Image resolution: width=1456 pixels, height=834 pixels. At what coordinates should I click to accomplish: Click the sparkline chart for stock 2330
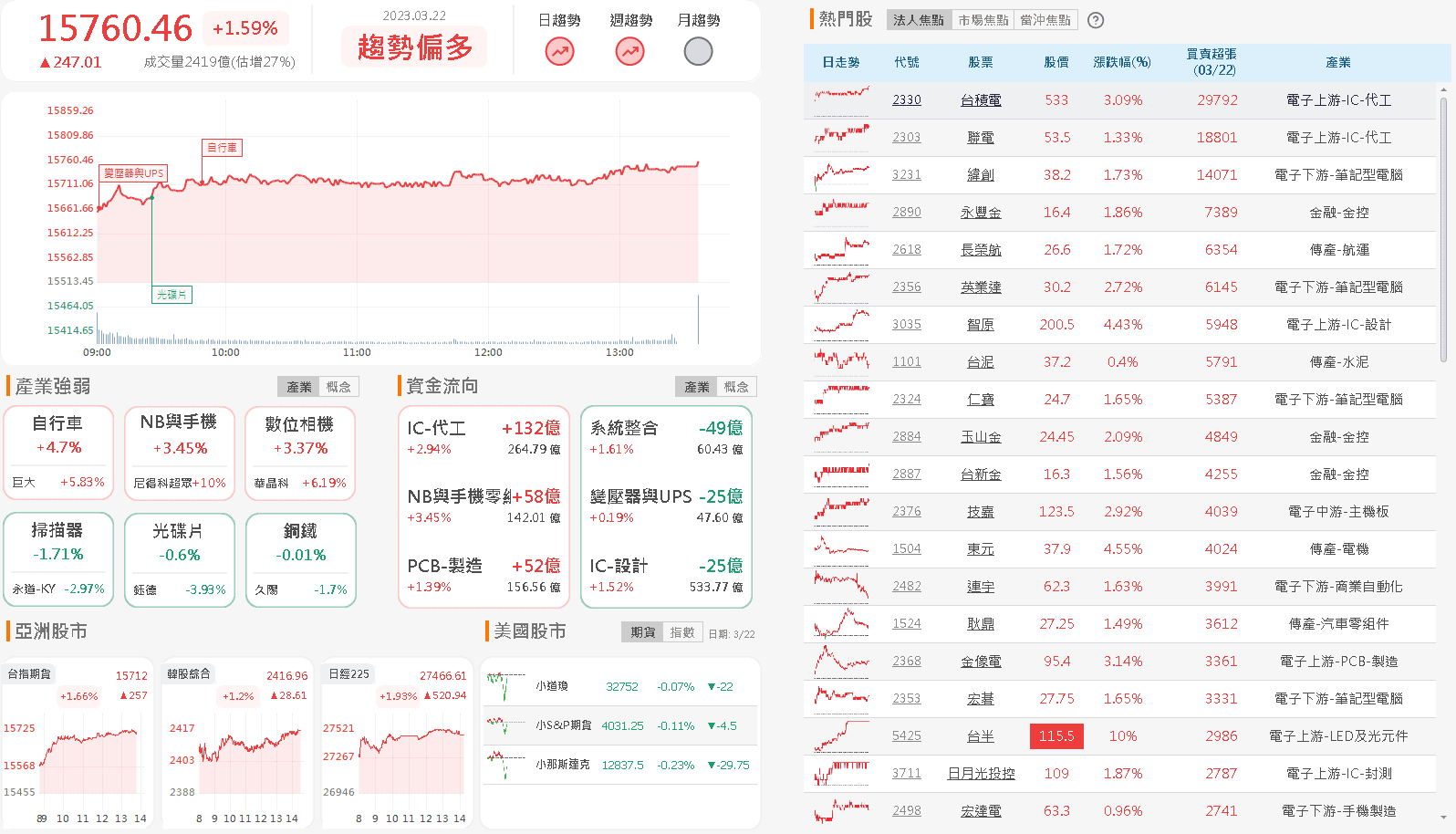click(x=841, y=99)
